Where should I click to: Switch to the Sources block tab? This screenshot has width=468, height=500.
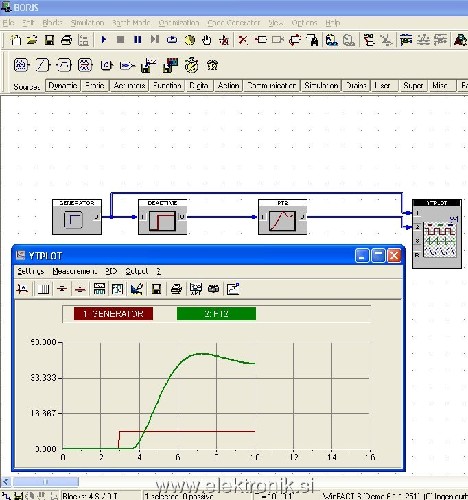26,87
